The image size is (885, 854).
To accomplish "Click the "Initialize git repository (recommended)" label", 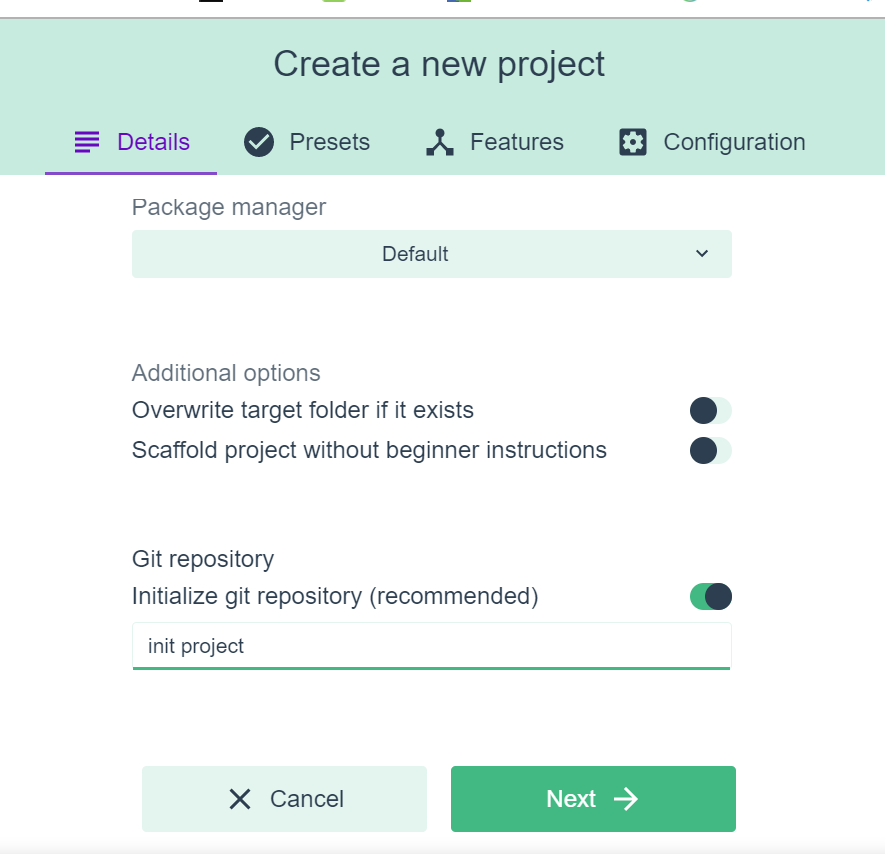I will click(335, 597).
